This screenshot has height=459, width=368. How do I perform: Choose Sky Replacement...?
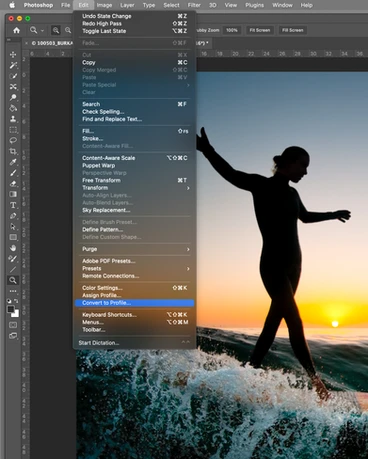pyautogui.click(x=135, y=210)
